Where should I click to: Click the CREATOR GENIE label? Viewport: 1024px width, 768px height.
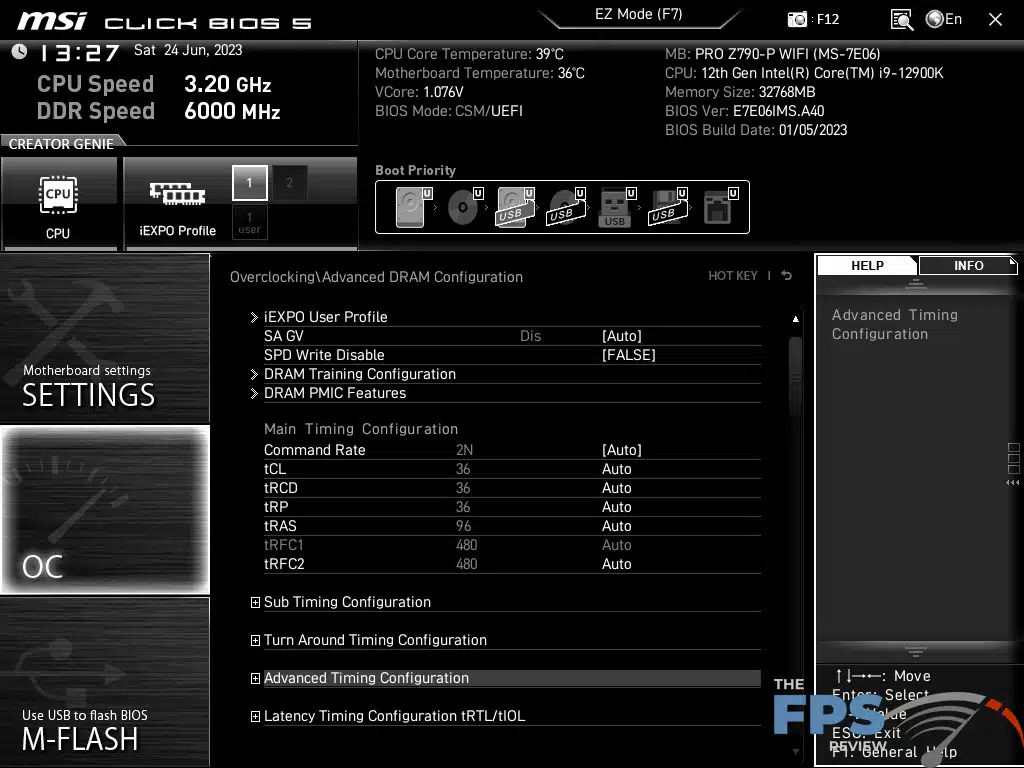coord(61,144)
